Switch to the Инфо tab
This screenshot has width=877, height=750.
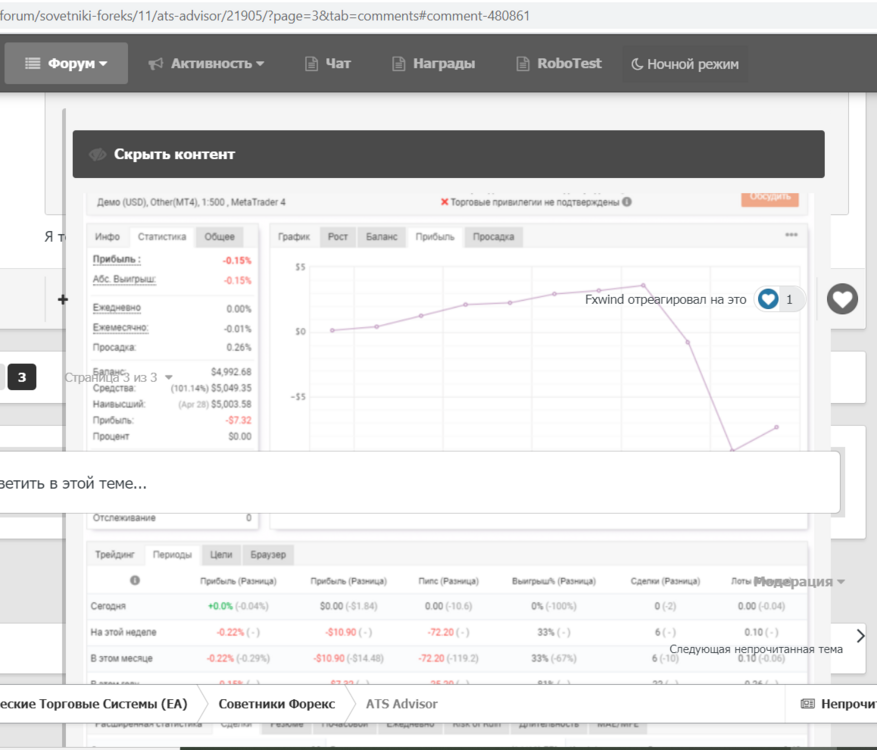tap(107, 237)
